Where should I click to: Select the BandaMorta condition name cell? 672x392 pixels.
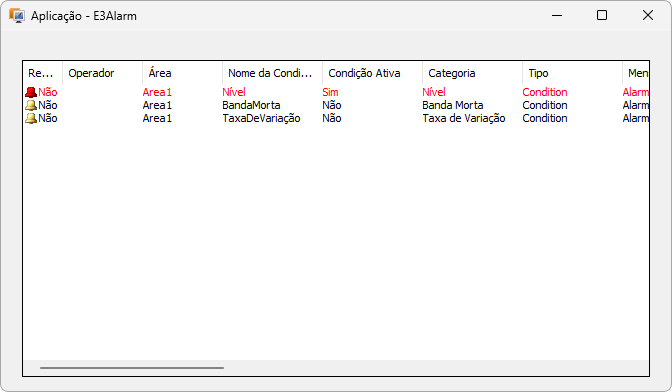click(x=251, y=105)
